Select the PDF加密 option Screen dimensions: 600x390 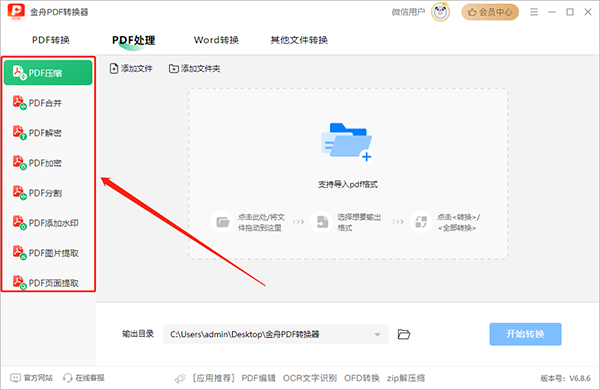[x=48, y=163]
